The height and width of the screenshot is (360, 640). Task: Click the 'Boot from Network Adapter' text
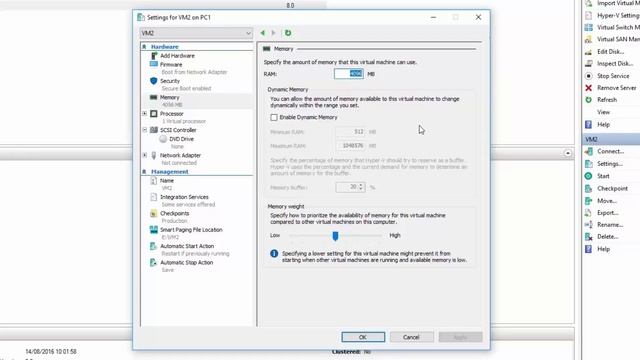point(194,72)
